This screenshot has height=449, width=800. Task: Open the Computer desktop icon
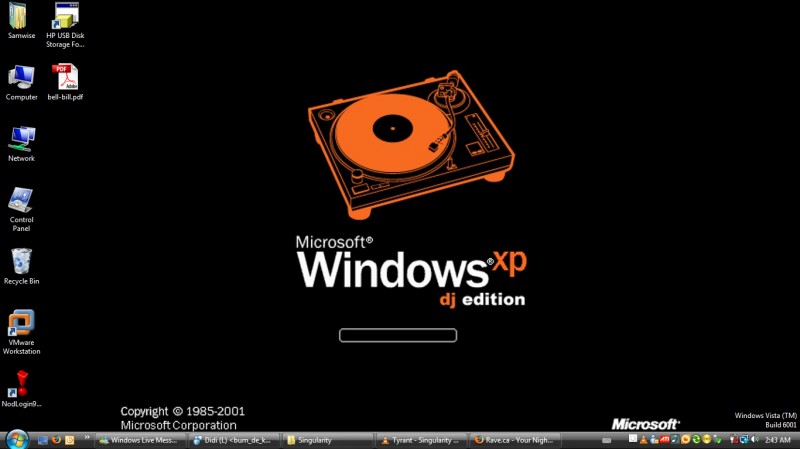(x=21, y=83)
